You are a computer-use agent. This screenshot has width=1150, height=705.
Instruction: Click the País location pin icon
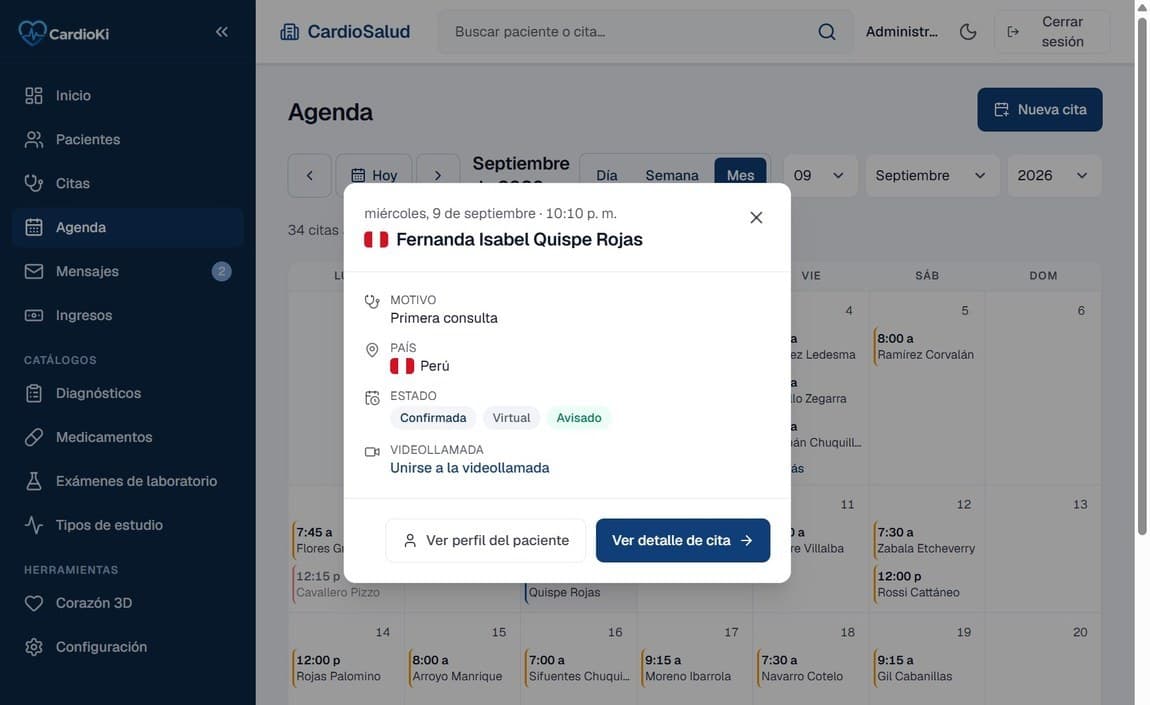[x=373, y=350]
